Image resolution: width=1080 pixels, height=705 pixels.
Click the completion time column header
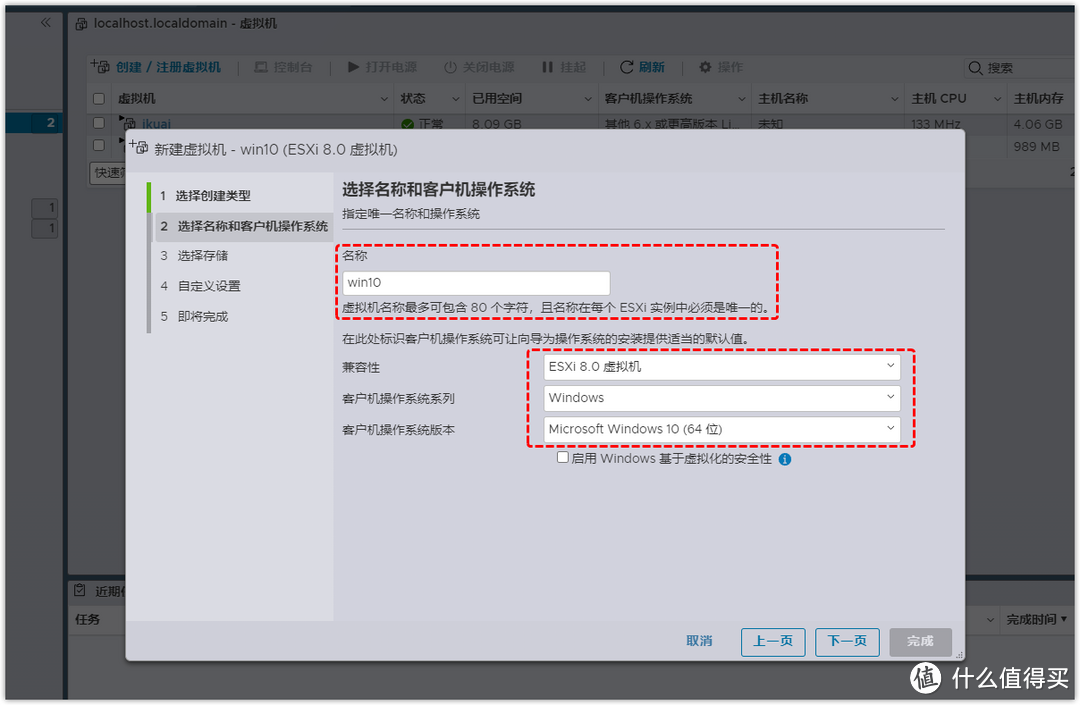pos(1031,620)
